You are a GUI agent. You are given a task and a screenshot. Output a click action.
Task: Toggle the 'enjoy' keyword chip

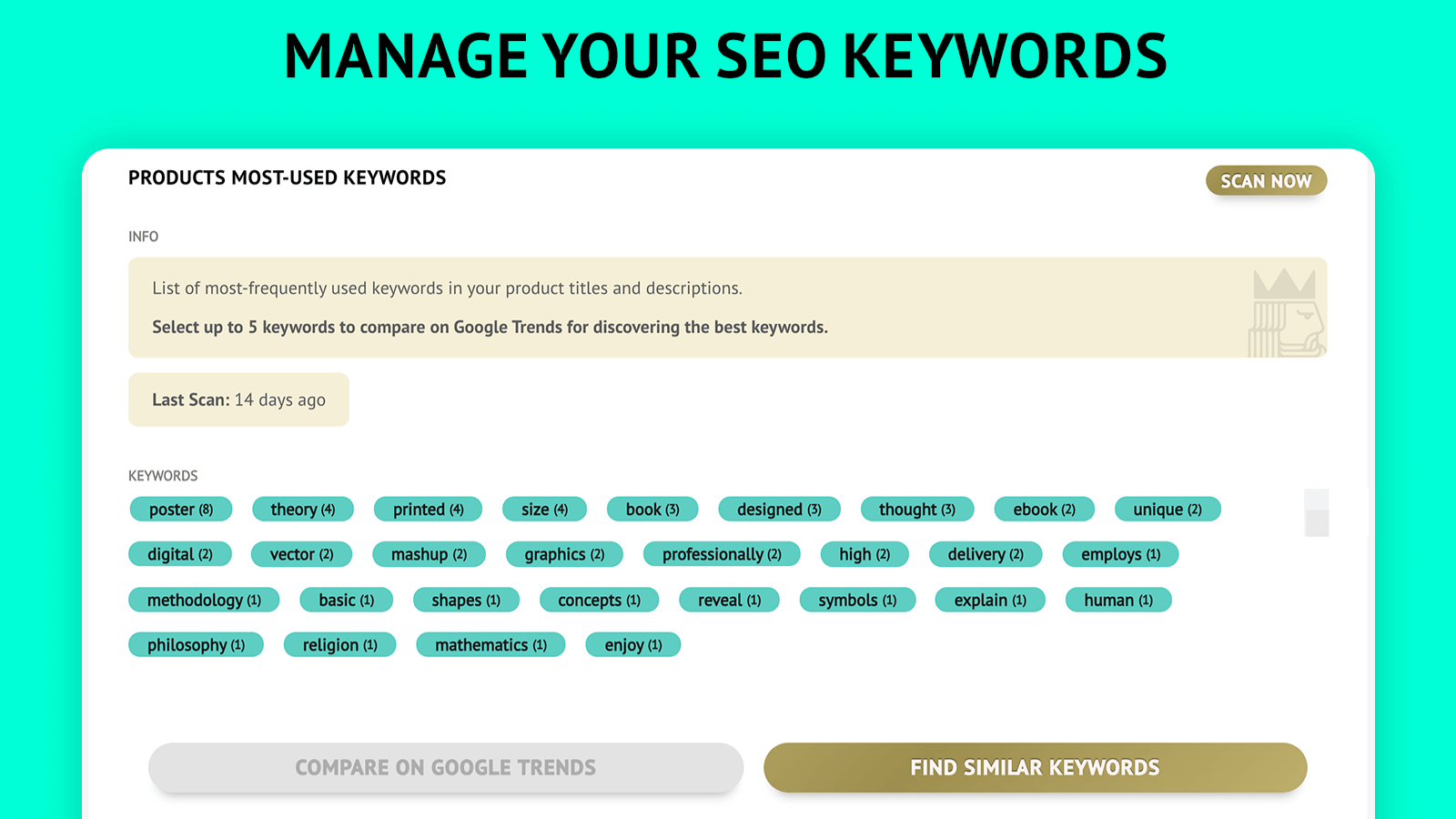pyautogui.click(x=633, y=645)
